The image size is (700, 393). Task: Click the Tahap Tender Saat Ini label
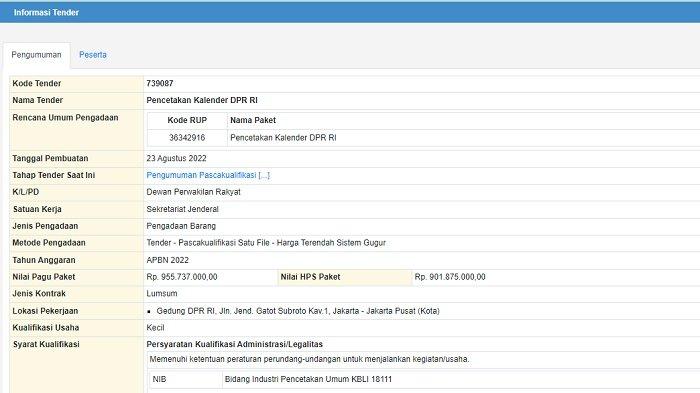point(54,175)
